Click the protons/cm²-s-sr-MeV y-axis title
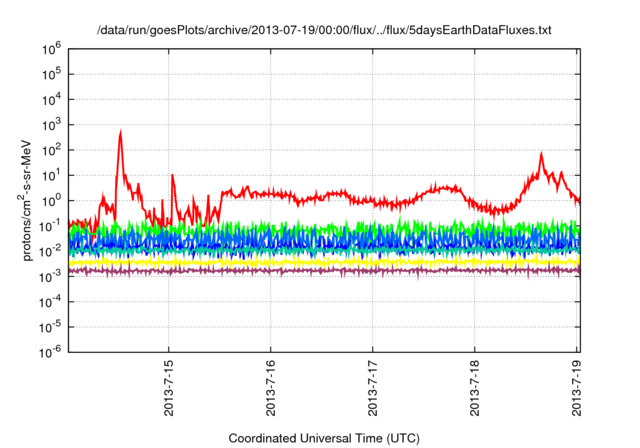The height and width of the screenshot is (448, 640). [x=25, y=200]
